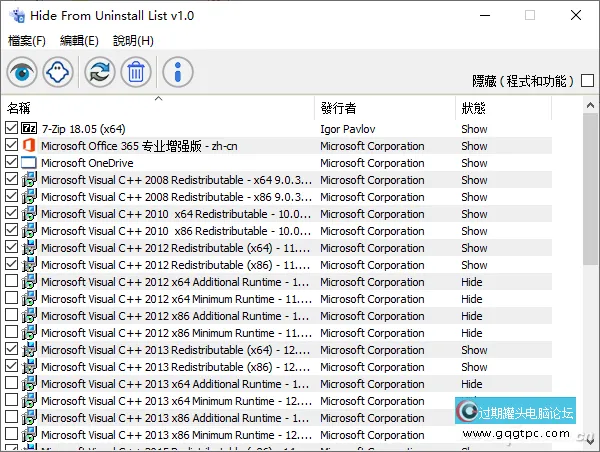Open the 檔案(F) menu
Viewport: 600px width, 452px height.
pyautogui.click(x=27, y=41)
